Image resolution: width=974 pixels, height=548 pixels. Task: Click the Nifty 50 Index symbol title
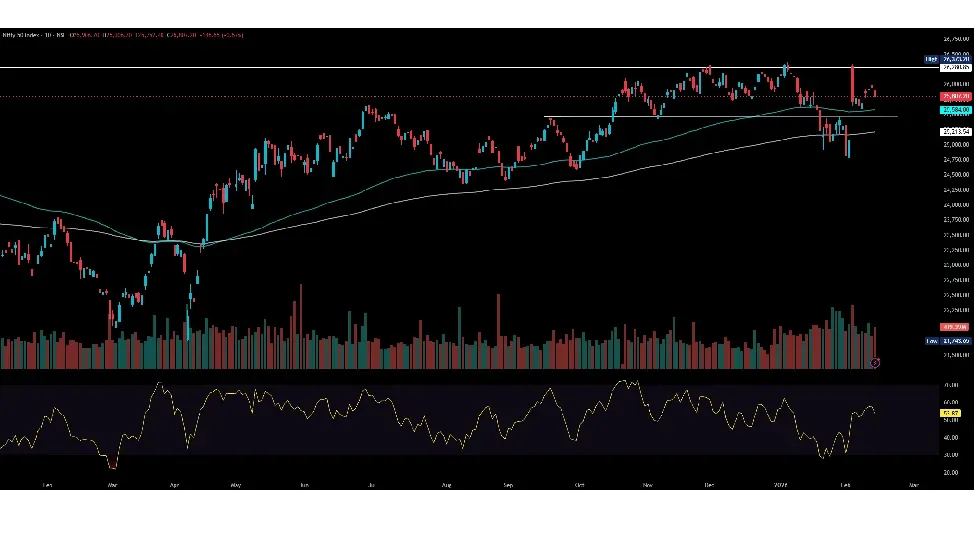pyautogui.click(x=20, y=35)
